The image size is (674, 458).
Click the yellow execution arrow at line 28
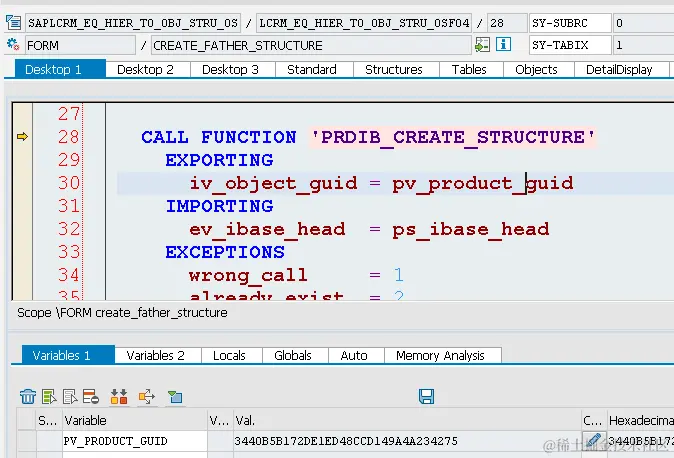tap(22, 137)
